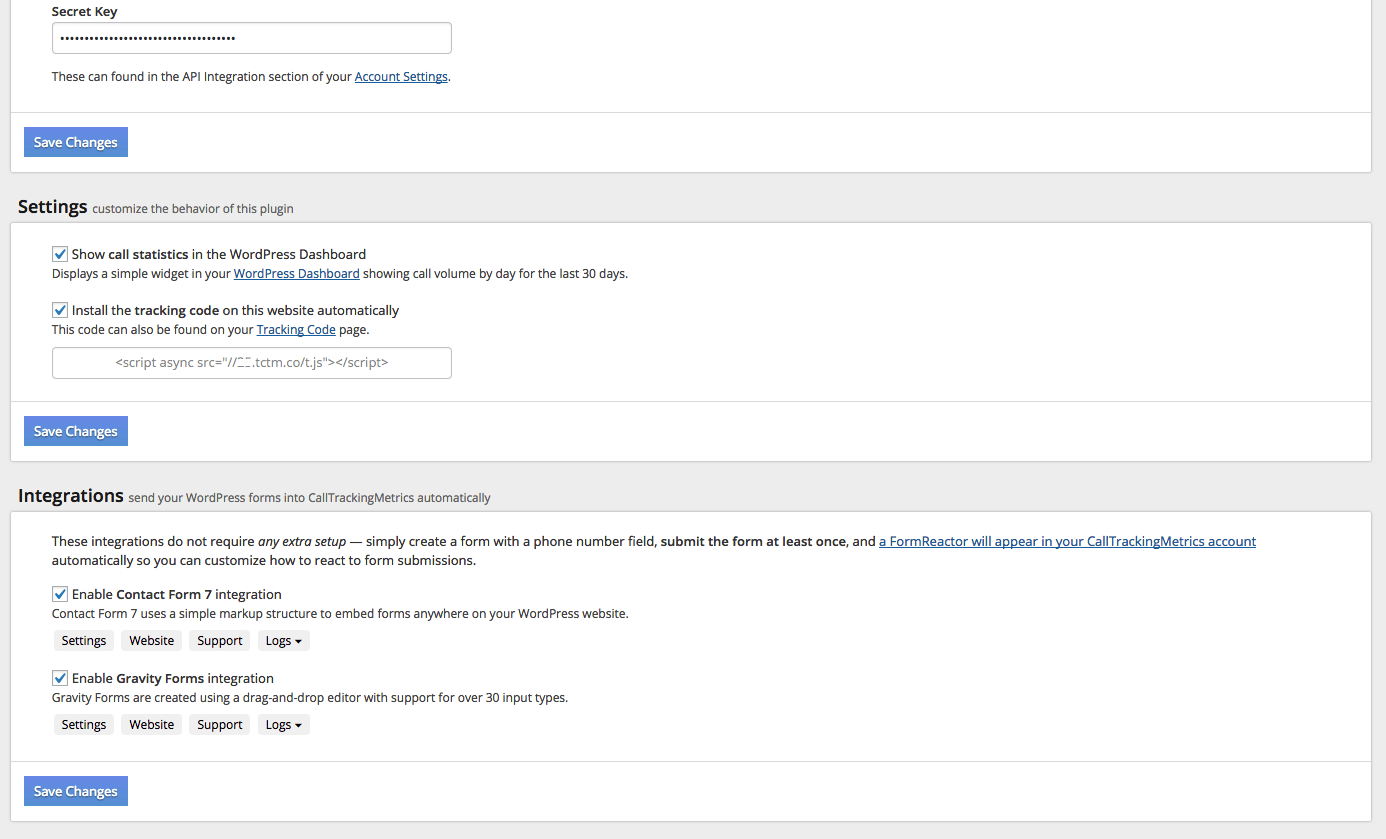
Task: Click Save Changes below Secret Key
Action: pos(76,142)
